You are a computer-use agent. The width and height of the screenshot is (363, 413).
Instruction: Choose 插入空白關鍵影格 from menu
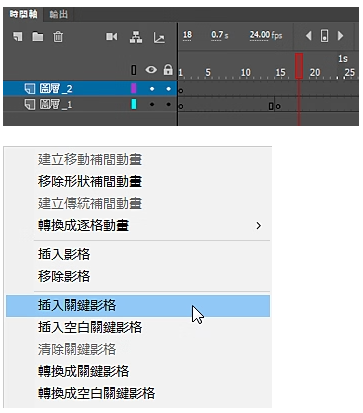(x=90, y=327)
